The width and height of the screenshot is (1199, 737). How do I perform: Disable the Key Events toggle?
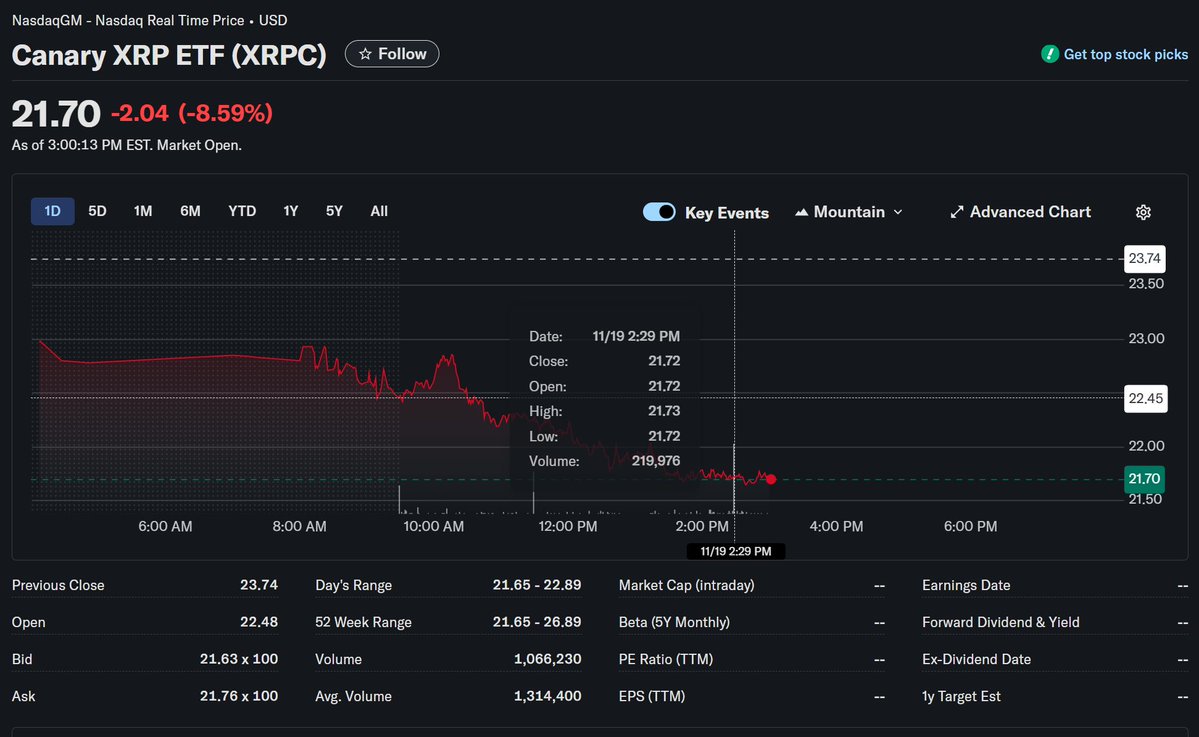pyautogui.click(x=659, y=212)
